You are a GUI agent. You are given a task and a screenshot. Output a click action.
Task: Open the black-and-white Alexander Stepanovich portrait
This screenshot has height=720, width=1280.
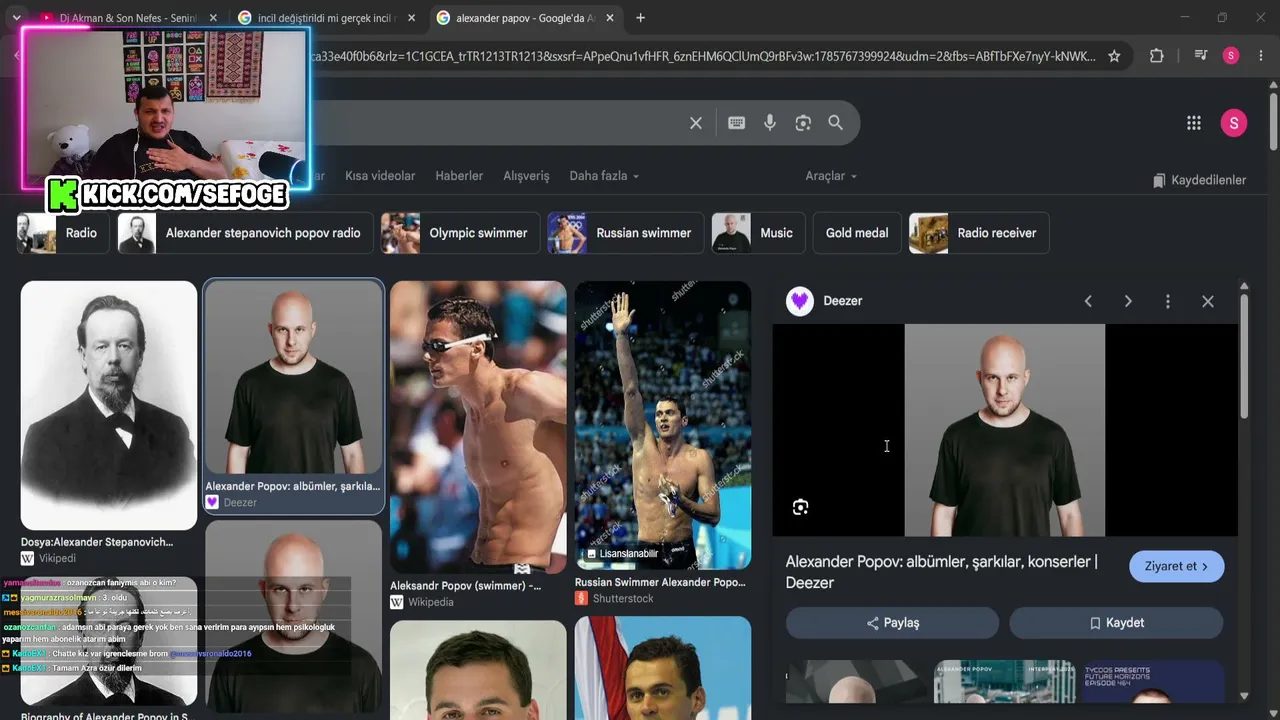(x=109, y=405)
